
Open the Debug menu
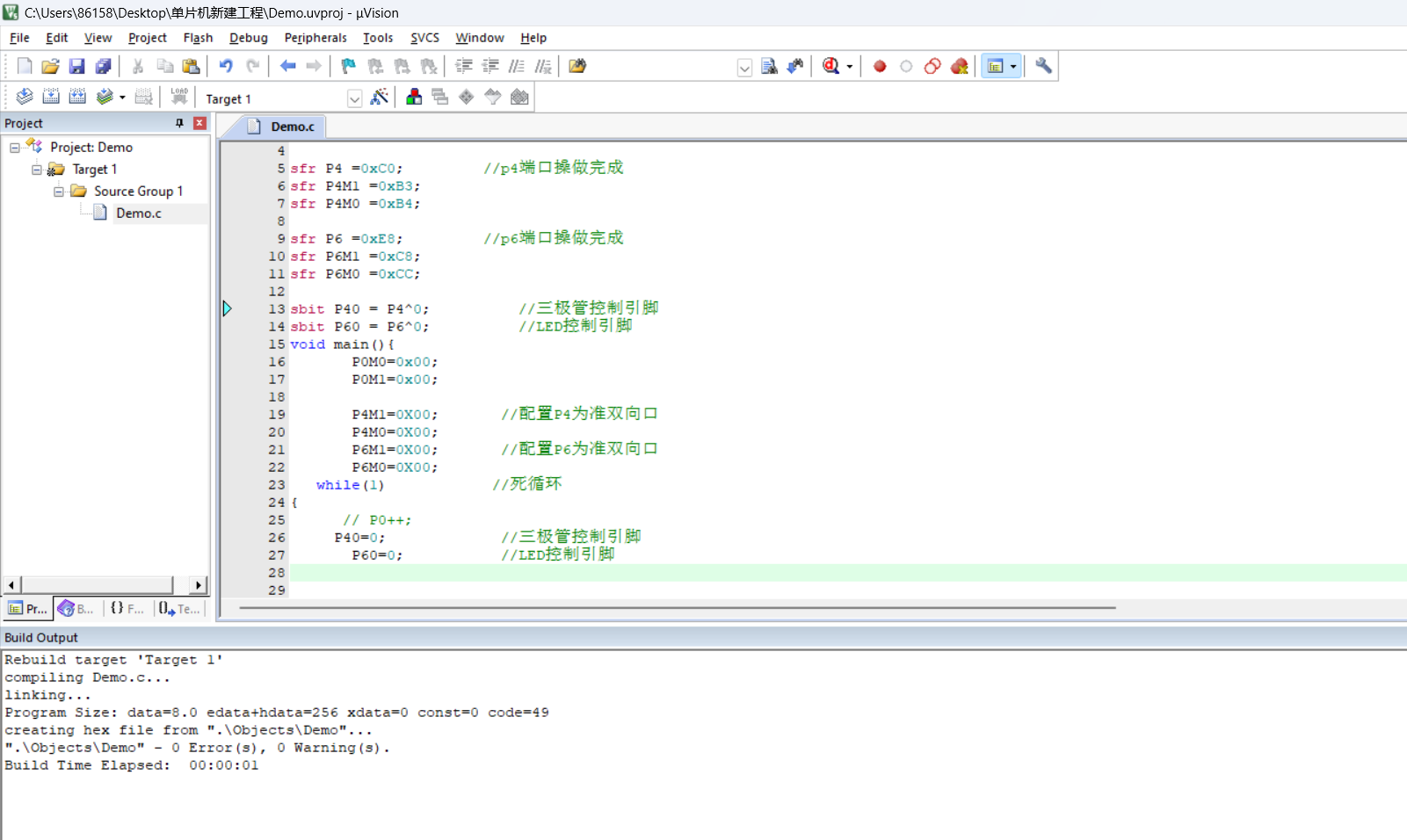(x=249, y=38)
